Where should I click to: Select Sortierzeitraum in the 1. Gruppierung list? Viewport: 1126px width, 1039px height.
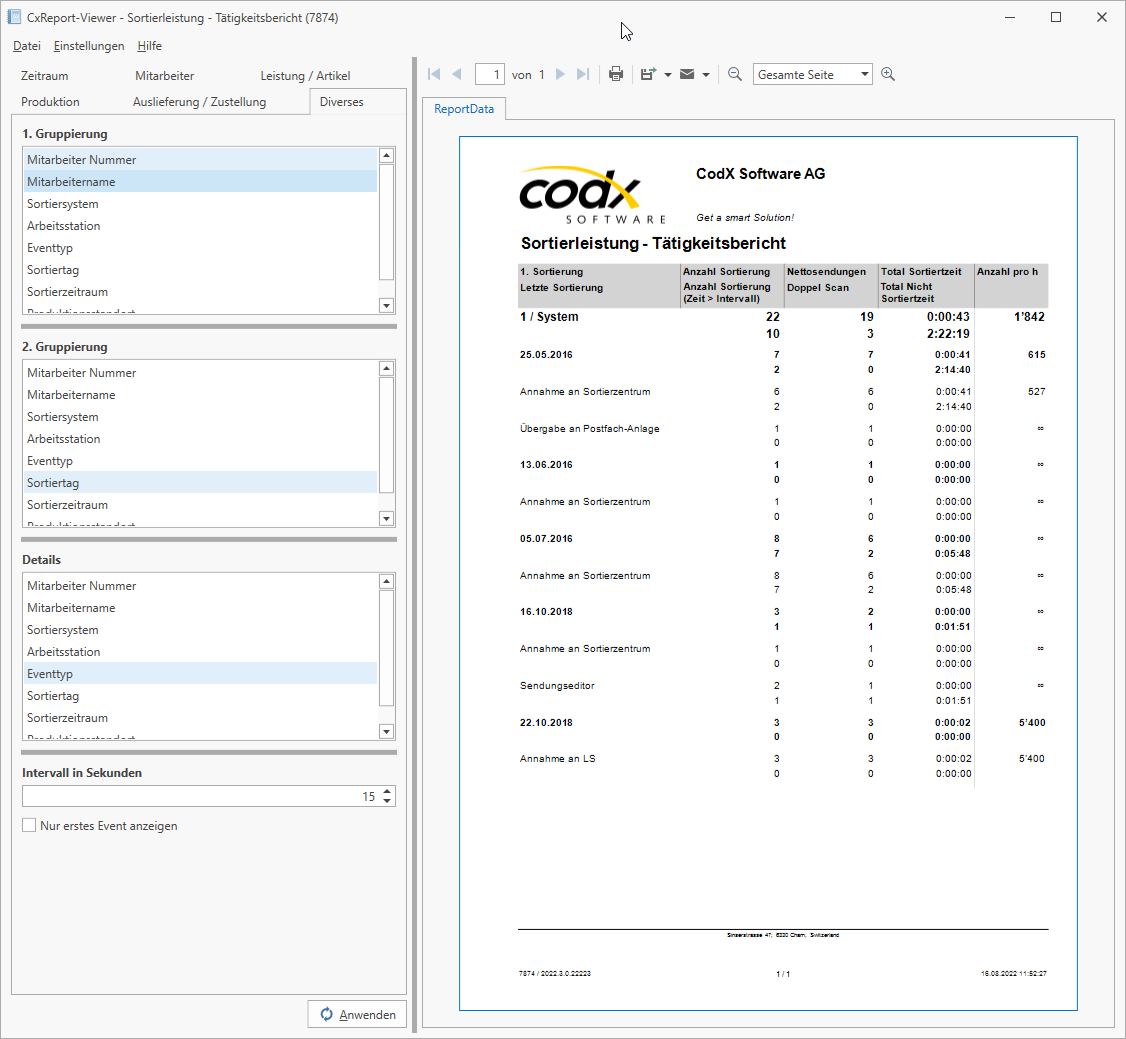(x=200, y=292)
